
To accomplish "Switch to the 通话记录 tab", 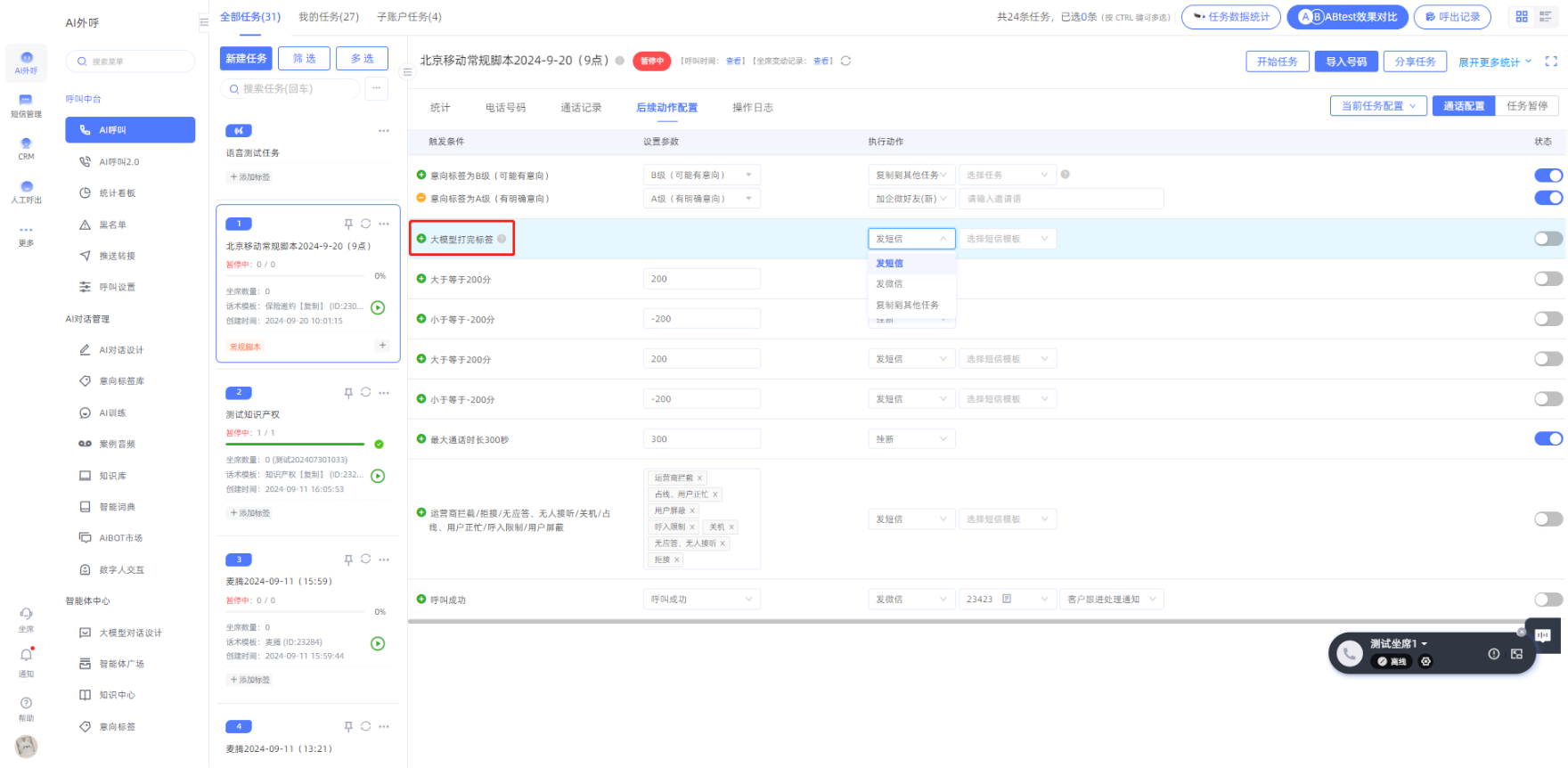I will click(581, 108).
